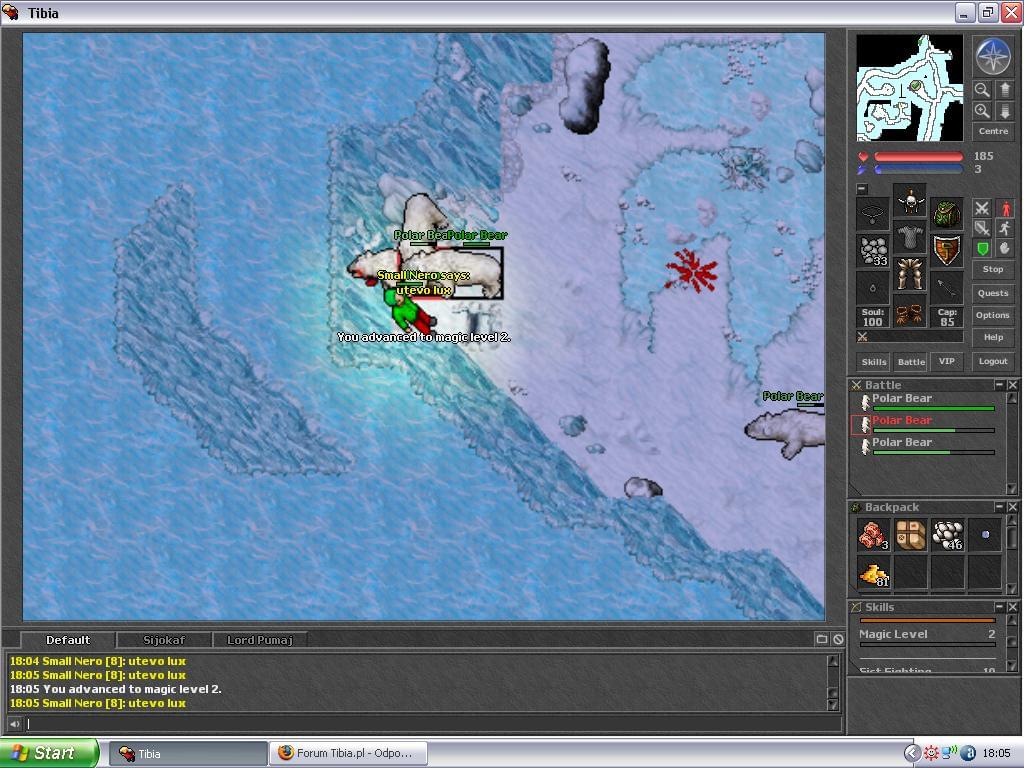
Task: Select the gold coins stack of 81
Action: click(x=873, y=572)
